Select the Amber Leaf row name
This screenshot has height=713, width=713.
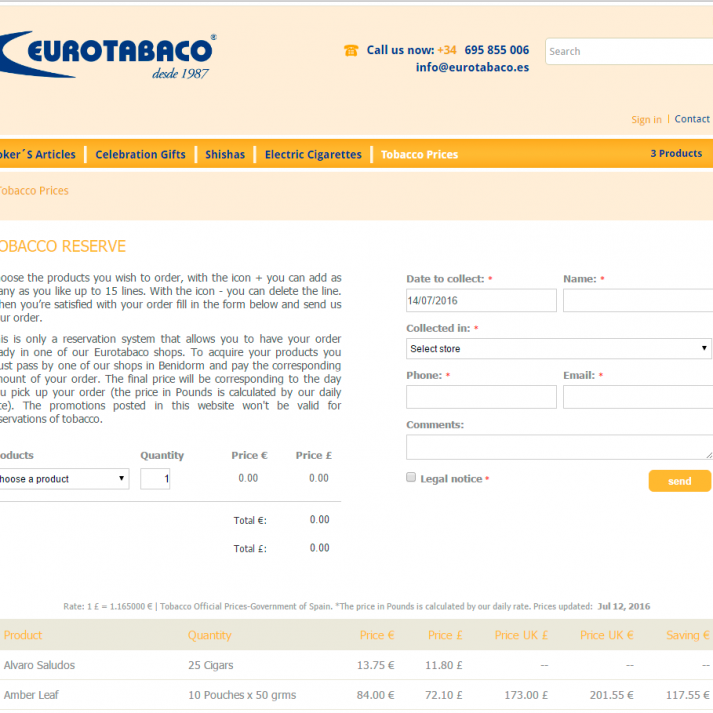click(x=31, y=695)
